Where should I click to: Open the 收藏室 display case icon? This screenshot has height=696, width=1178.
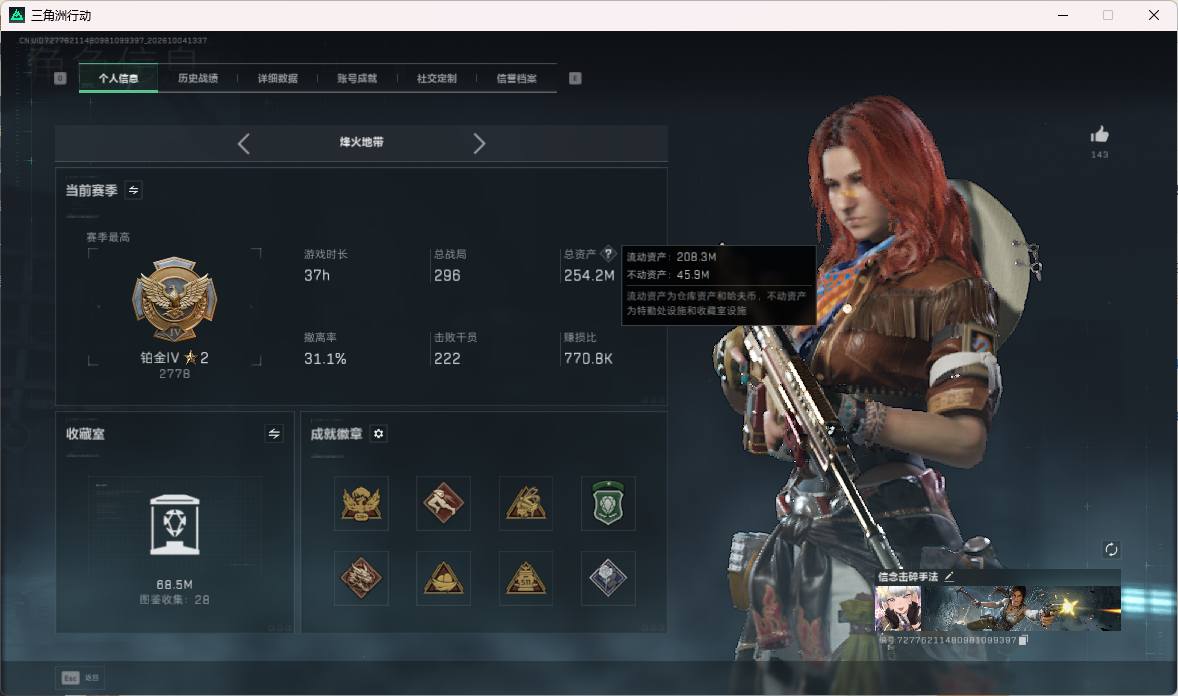pos(174,525)
